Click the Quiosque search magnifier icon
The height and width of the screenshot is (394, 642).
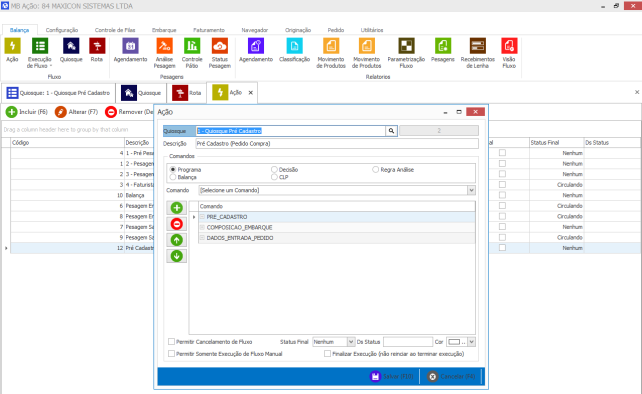click(x=391, y=131)
